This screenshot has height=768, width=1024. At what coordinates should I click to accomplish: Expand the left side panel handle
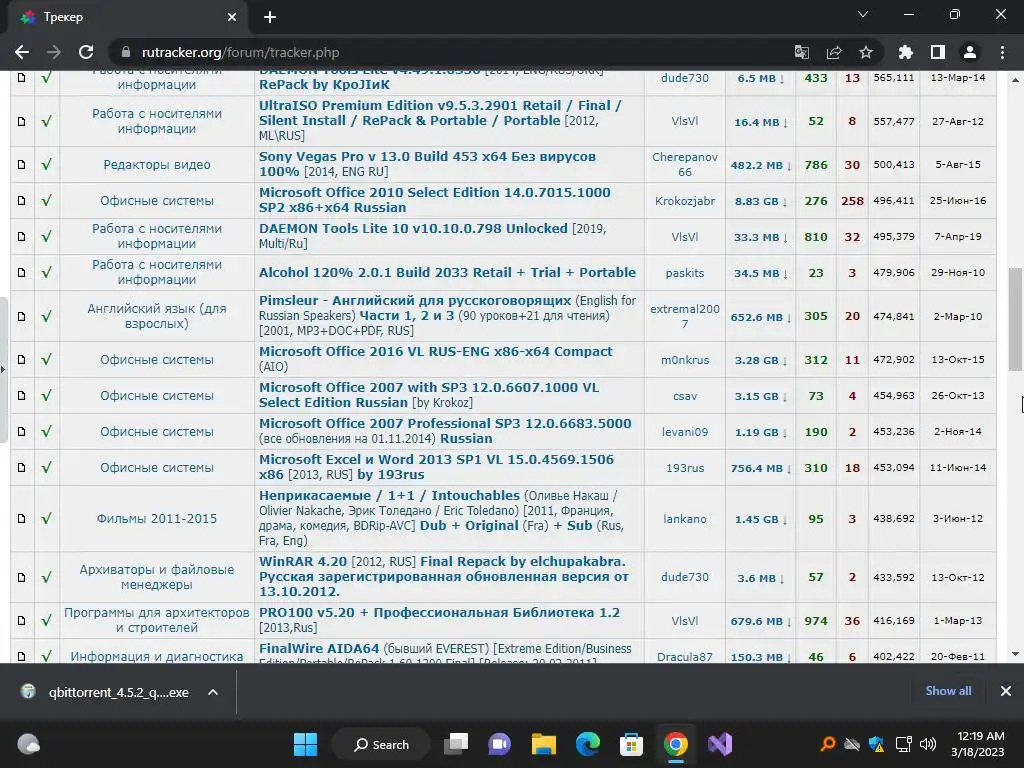(x=3, y=370)
